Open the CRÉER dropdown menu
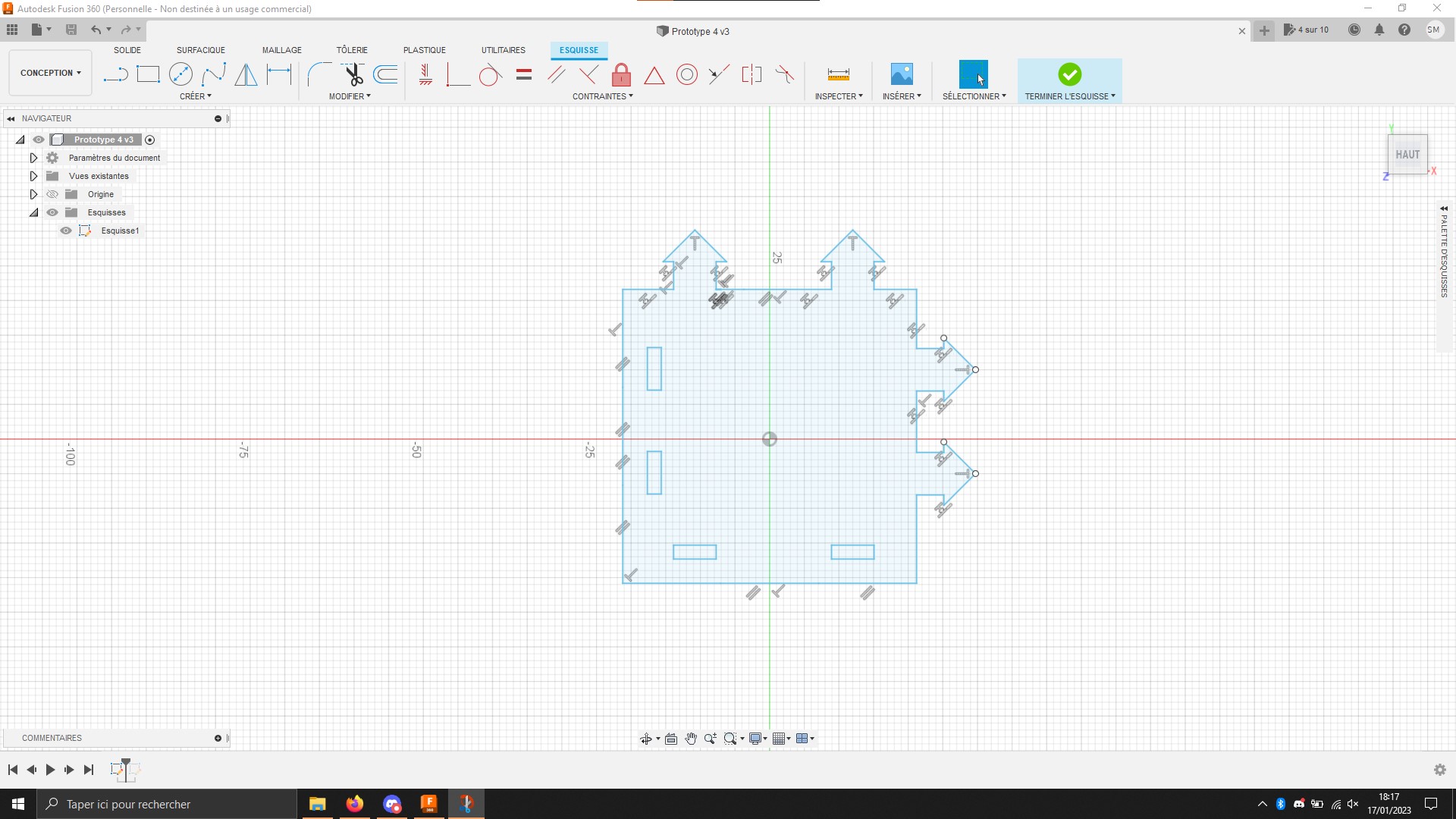Viewport: 1456px width, 819px height. pyautogui.click(x=196, y=96)
